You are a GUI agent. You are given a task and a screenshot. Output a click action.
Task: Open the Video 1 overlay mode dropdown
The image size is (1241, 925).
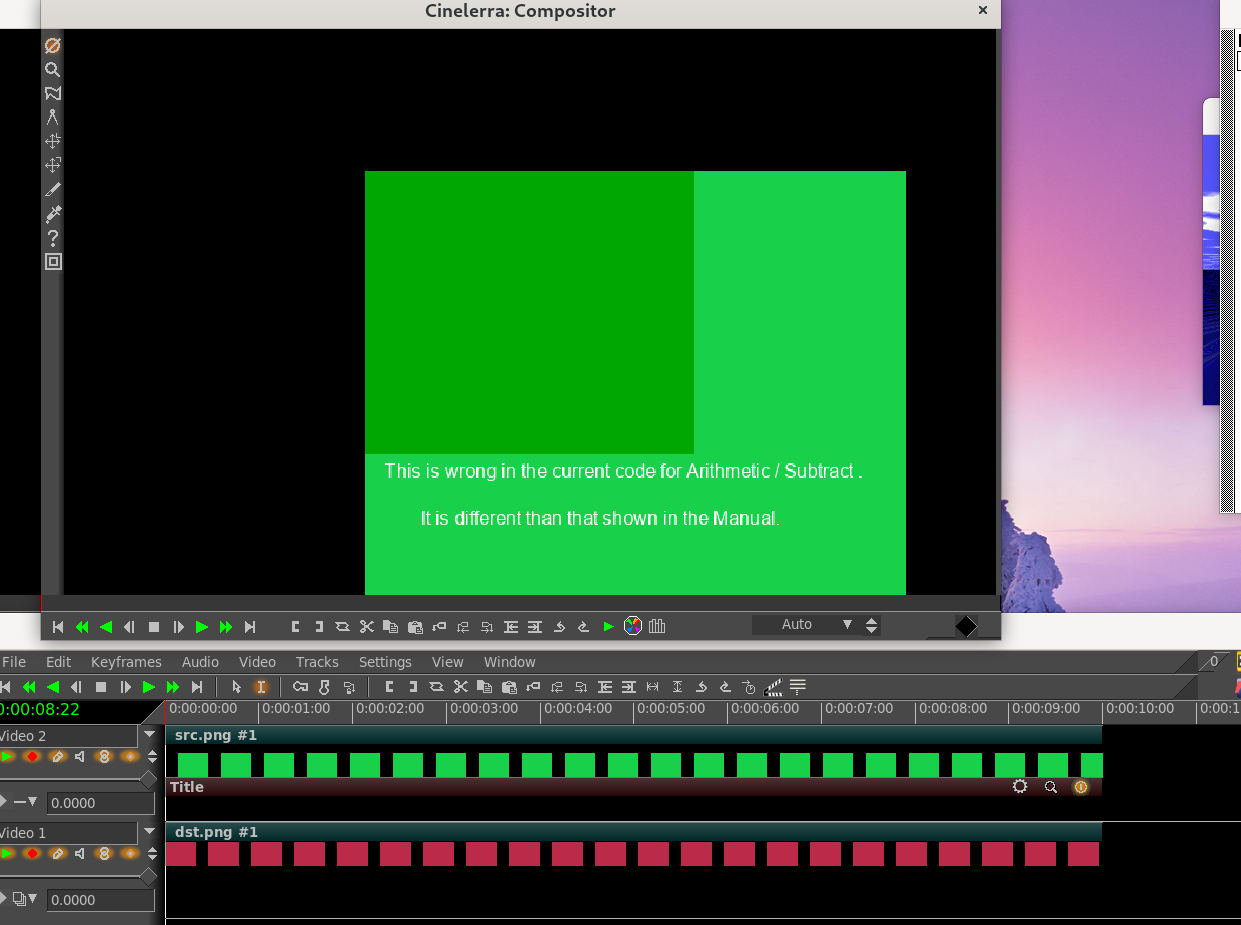tap(24, 900)
